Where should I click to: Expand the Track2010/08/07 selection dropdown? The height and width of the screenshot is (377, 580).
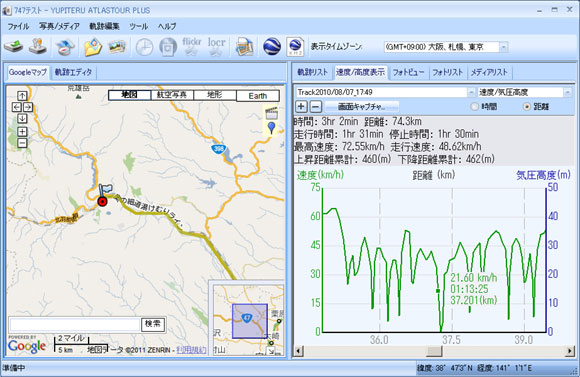pos(471,92)
